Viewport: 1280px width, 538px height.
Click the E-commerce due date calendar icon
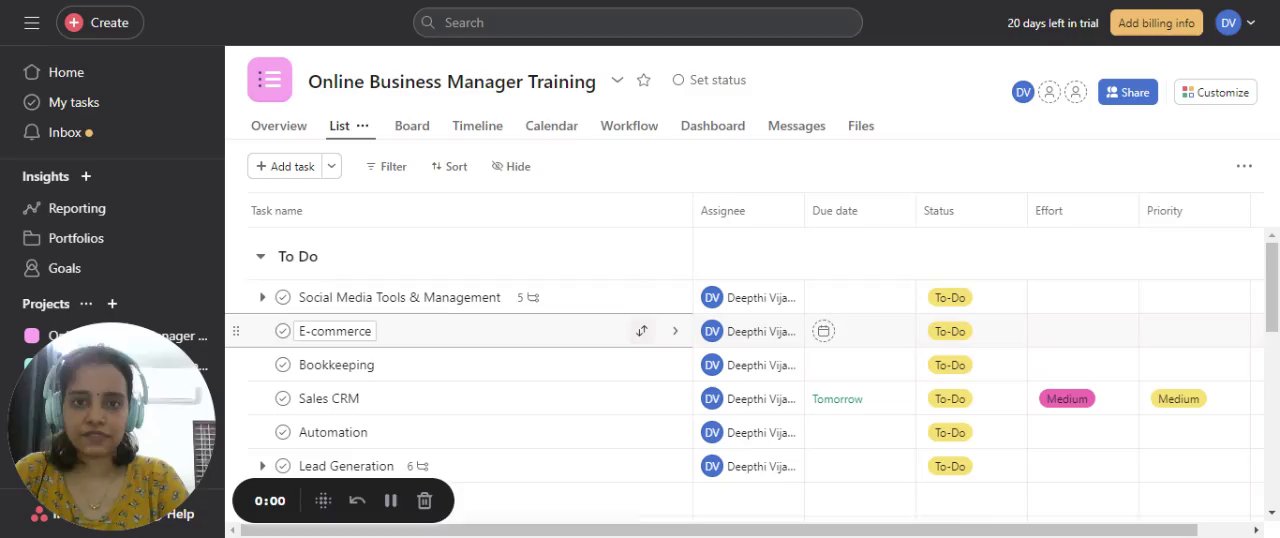click(823, 331)
